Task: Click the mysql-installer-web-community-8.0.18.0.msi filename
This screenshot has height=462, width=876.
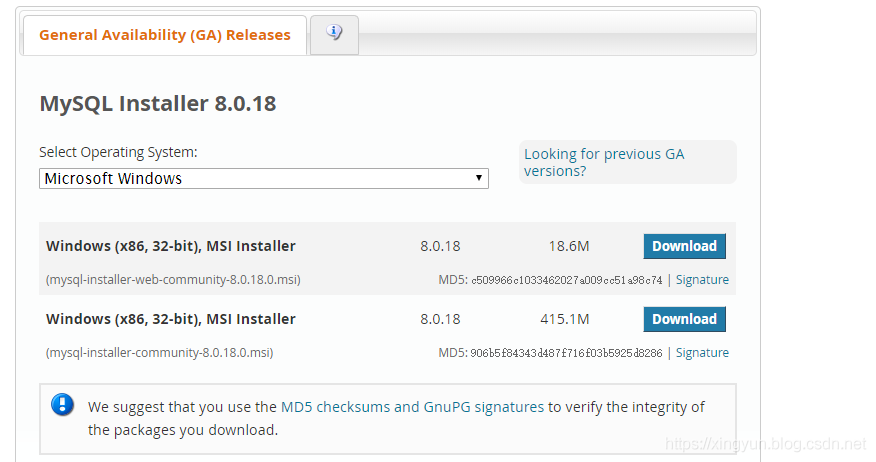Action: (x=173, y=280)
